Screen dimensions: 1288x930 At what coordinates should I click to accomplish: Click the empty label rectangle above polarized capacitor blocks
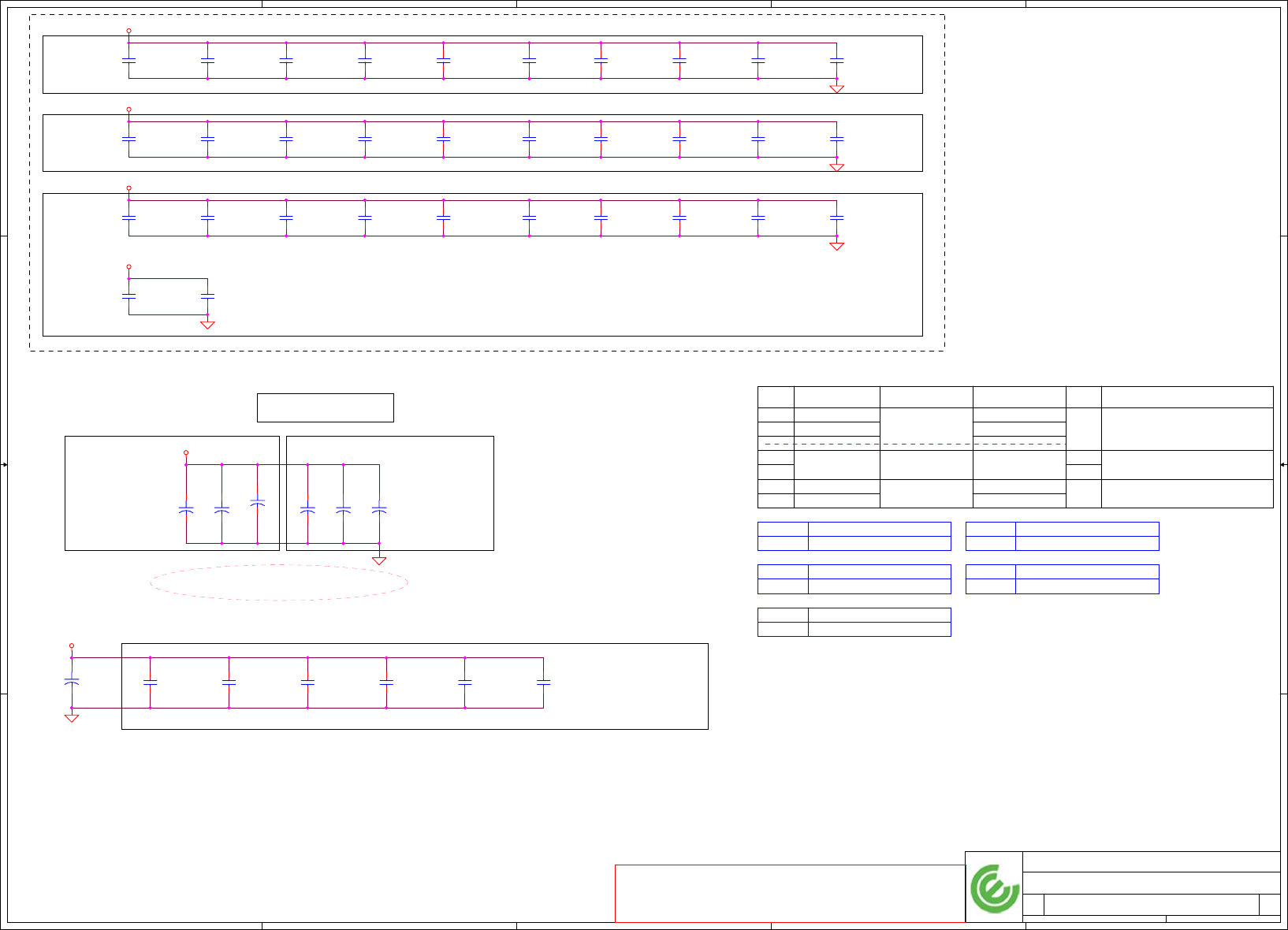coord(326,407)
